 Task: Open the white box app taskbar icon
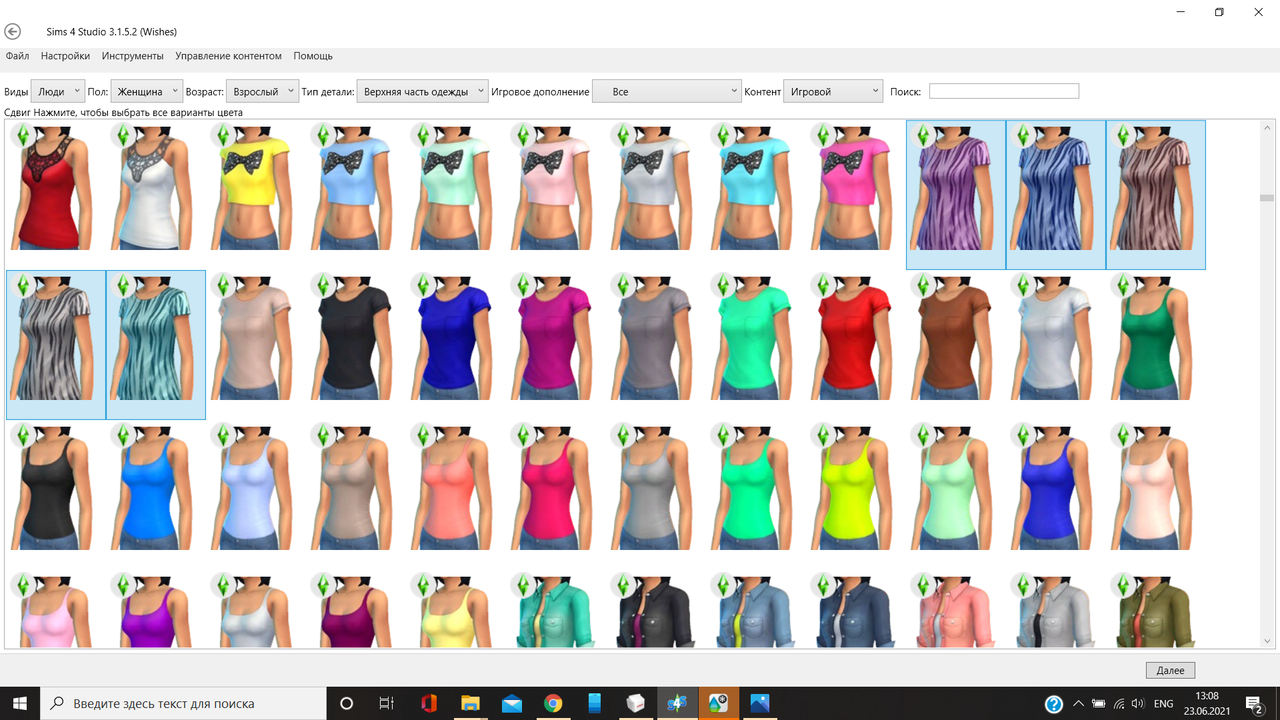pyautogui.click(x=635, y=703)
